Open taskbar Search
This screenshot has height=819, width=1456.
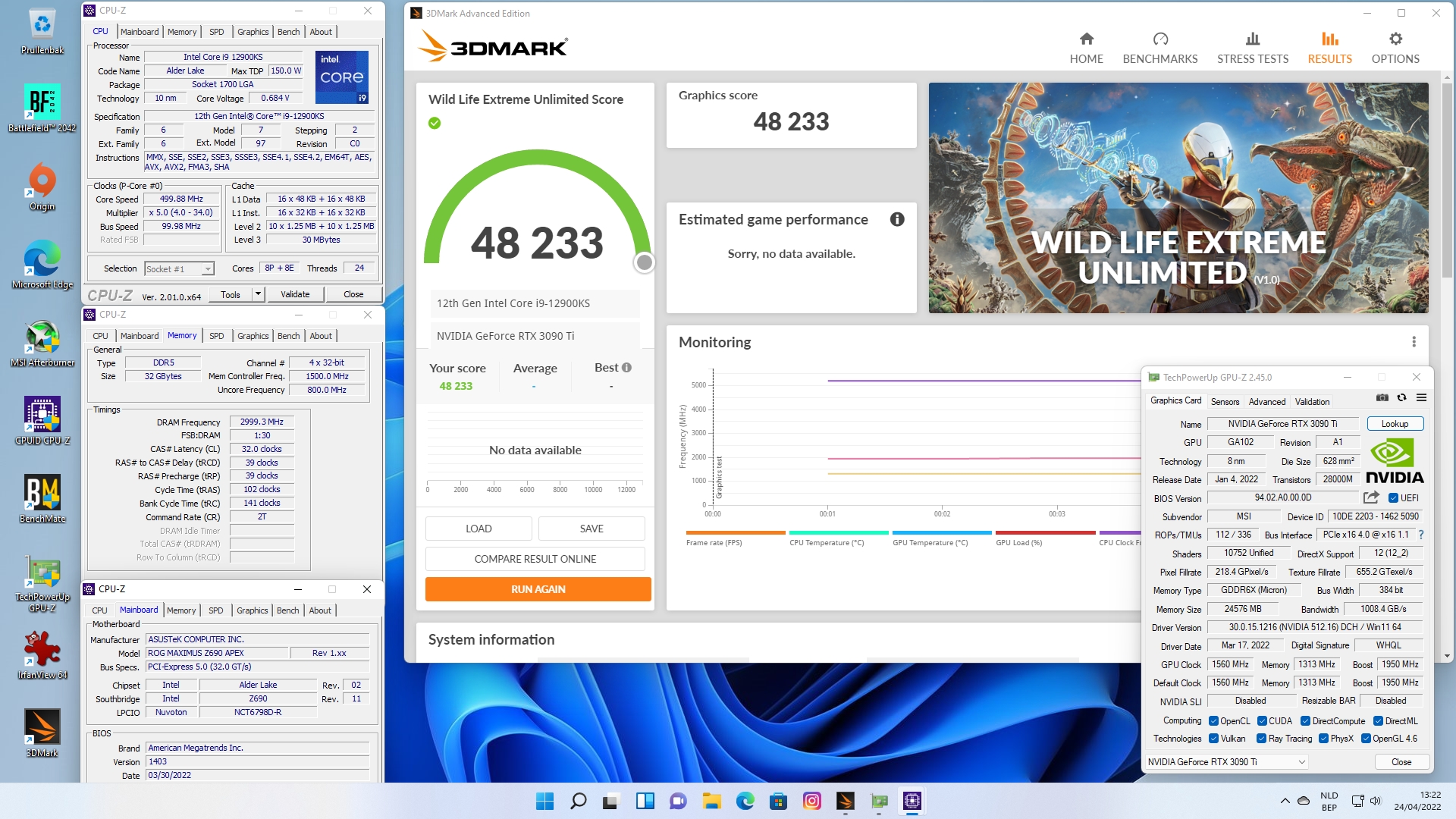578,801
